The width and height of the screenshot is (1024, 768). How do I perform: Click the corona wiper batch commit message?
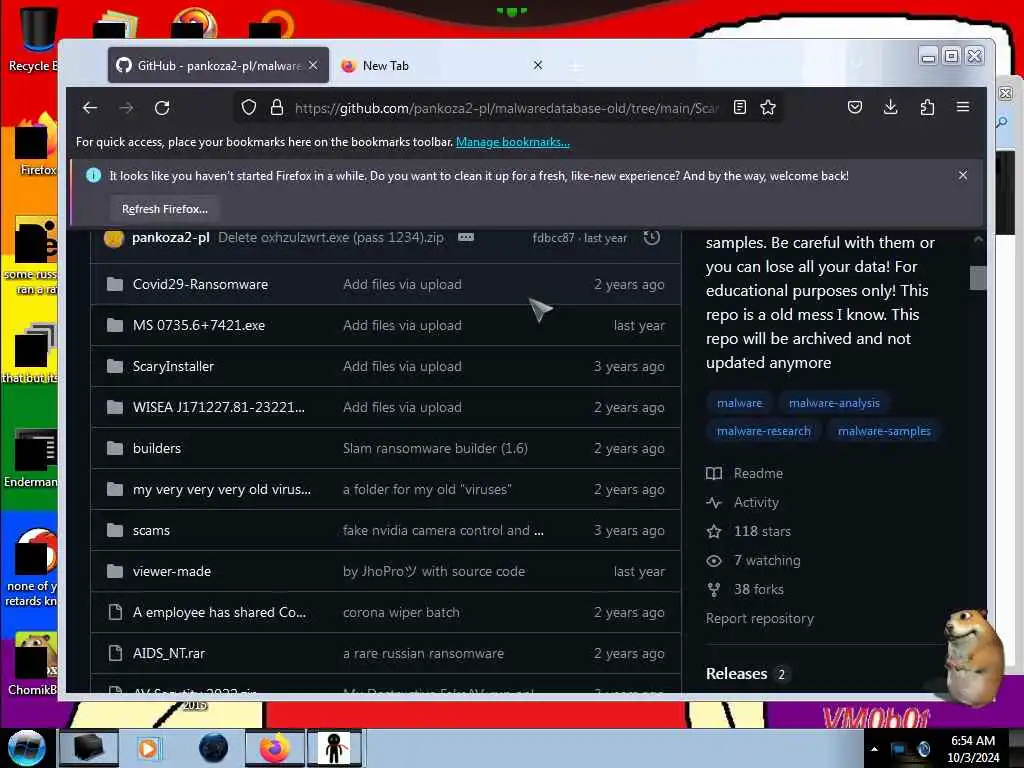401,612
